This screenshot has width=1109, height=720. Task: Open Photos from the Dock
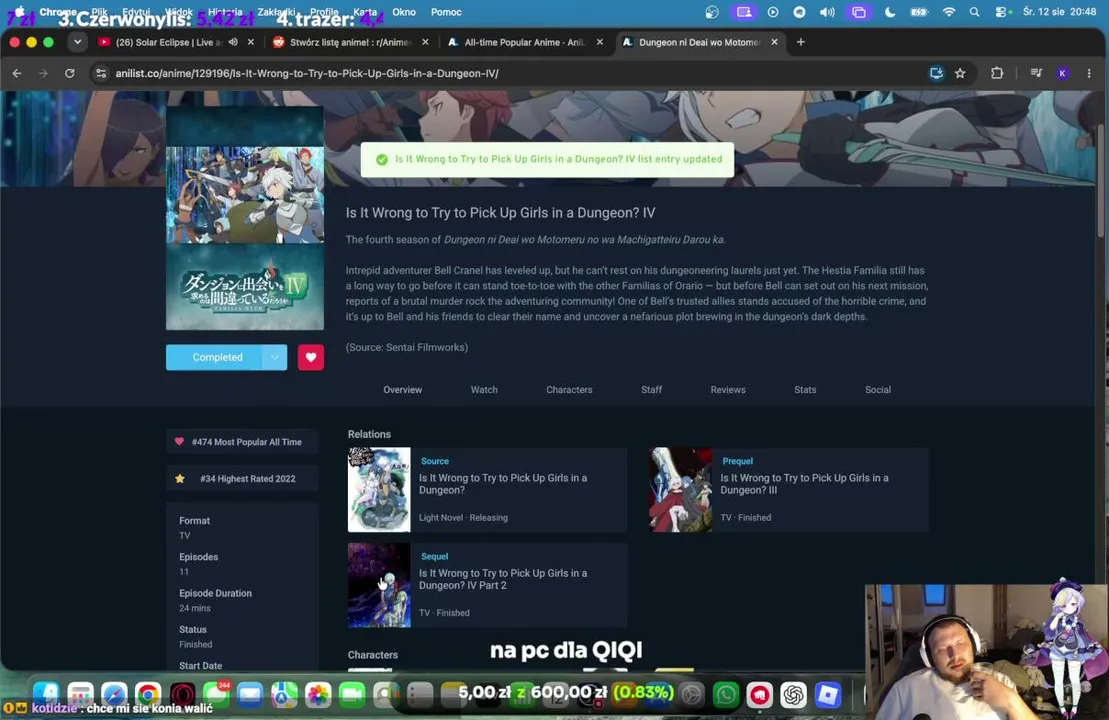click(318, 695)
